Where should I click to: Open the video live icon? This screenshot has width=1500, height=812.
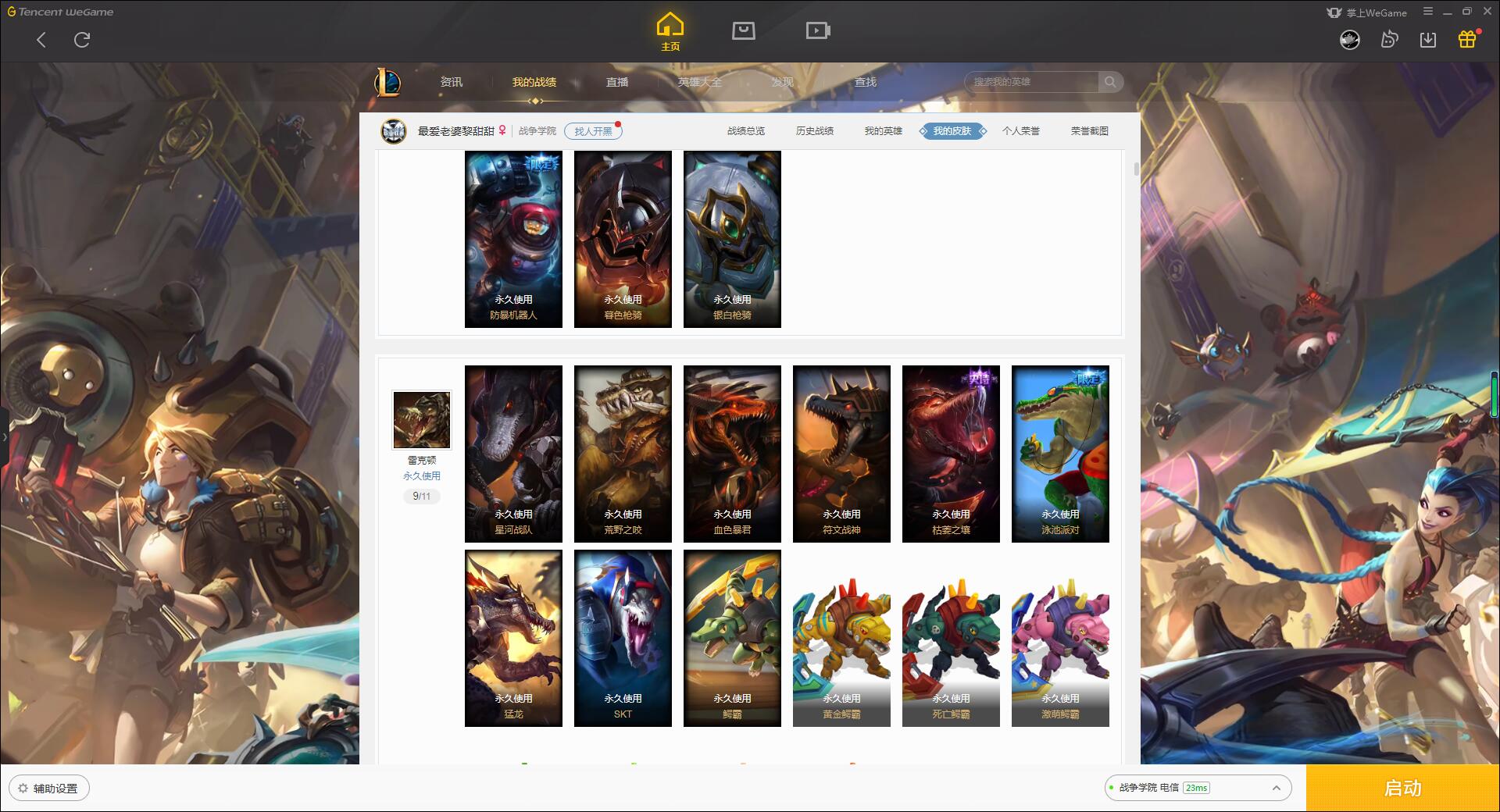point(818,30)
